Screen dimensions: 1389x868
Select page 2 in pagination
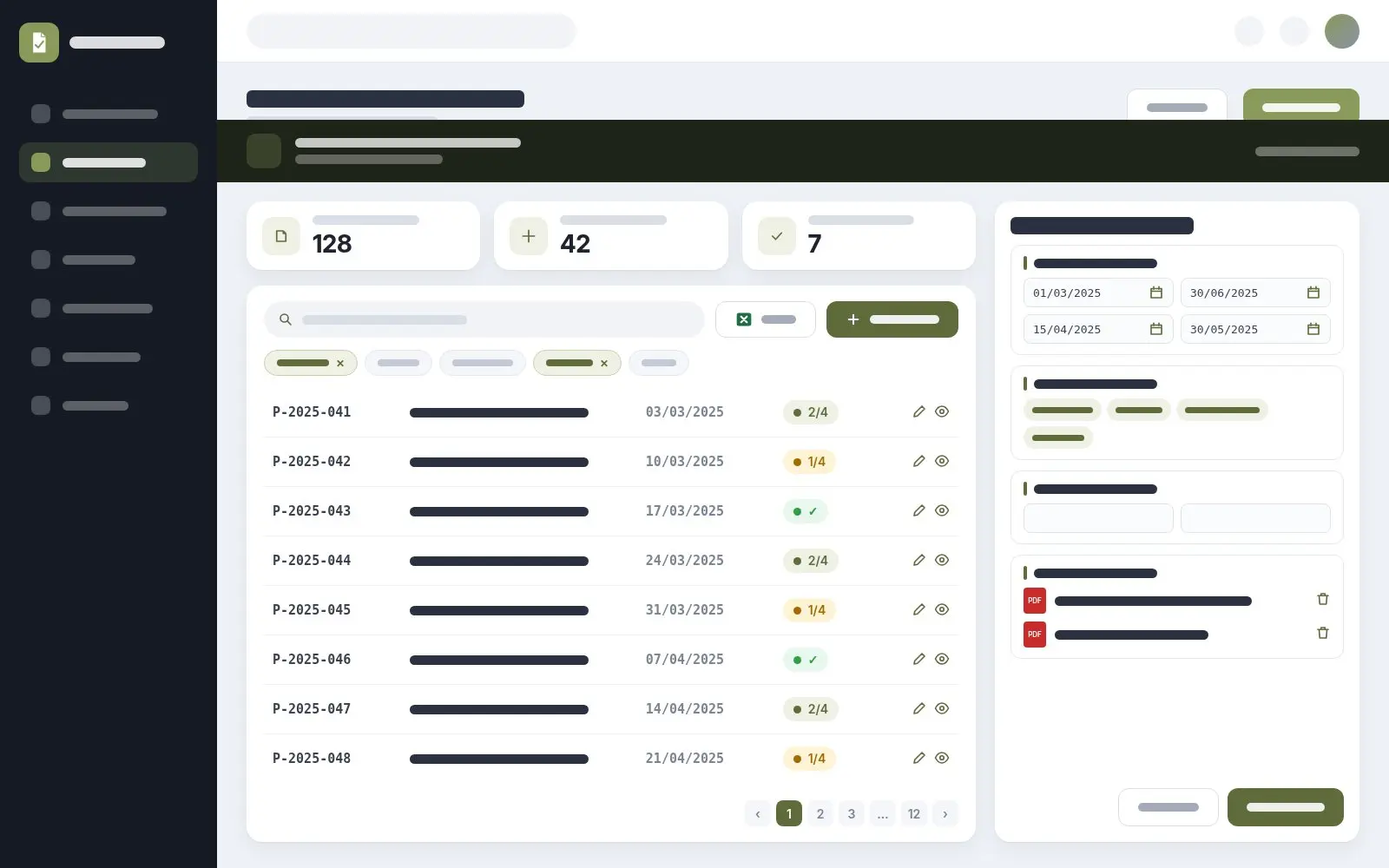820,813
